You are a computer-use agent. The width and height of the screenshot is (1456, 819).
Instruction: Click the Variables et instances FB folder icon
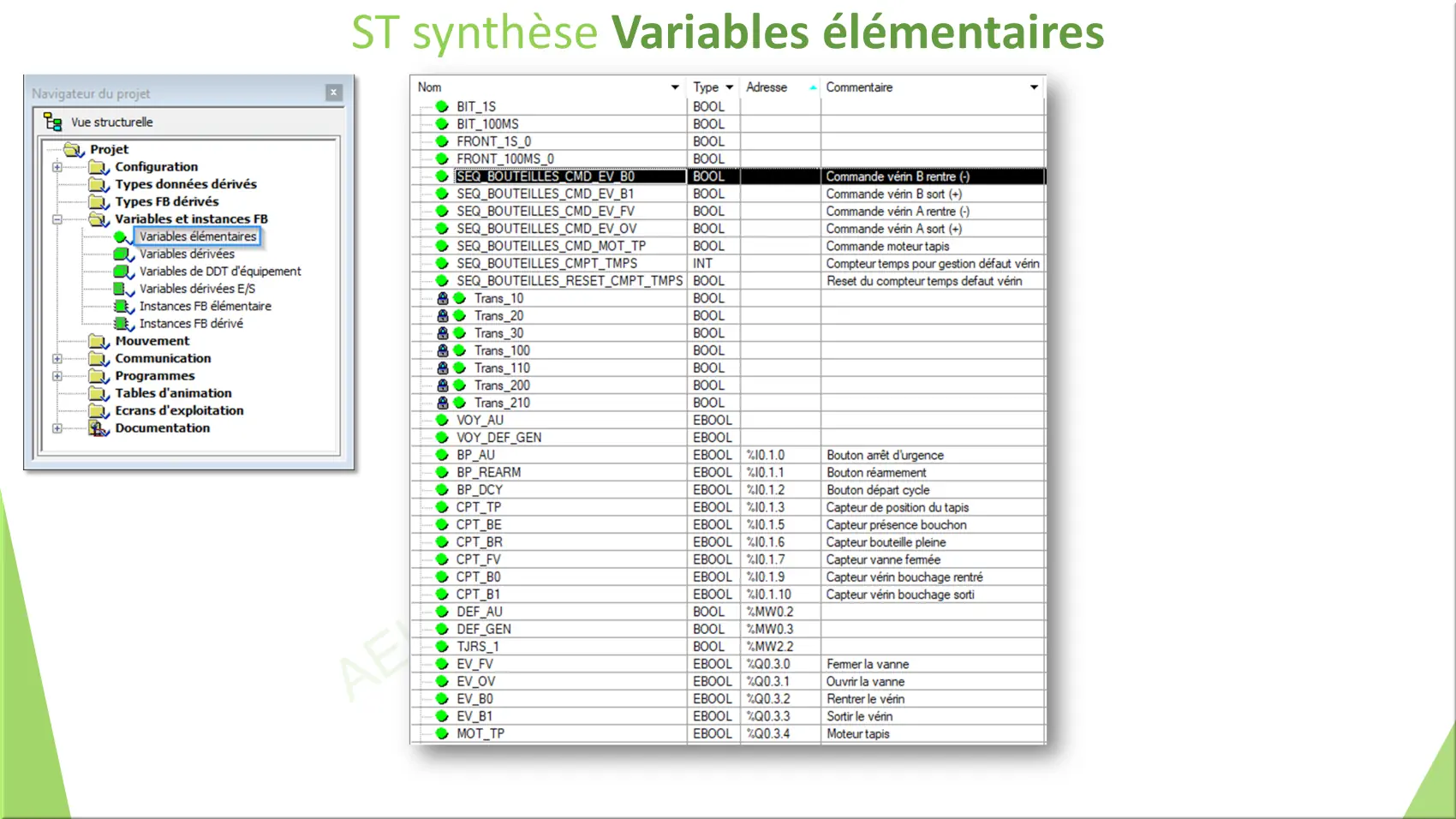click(x=98, y=219)
